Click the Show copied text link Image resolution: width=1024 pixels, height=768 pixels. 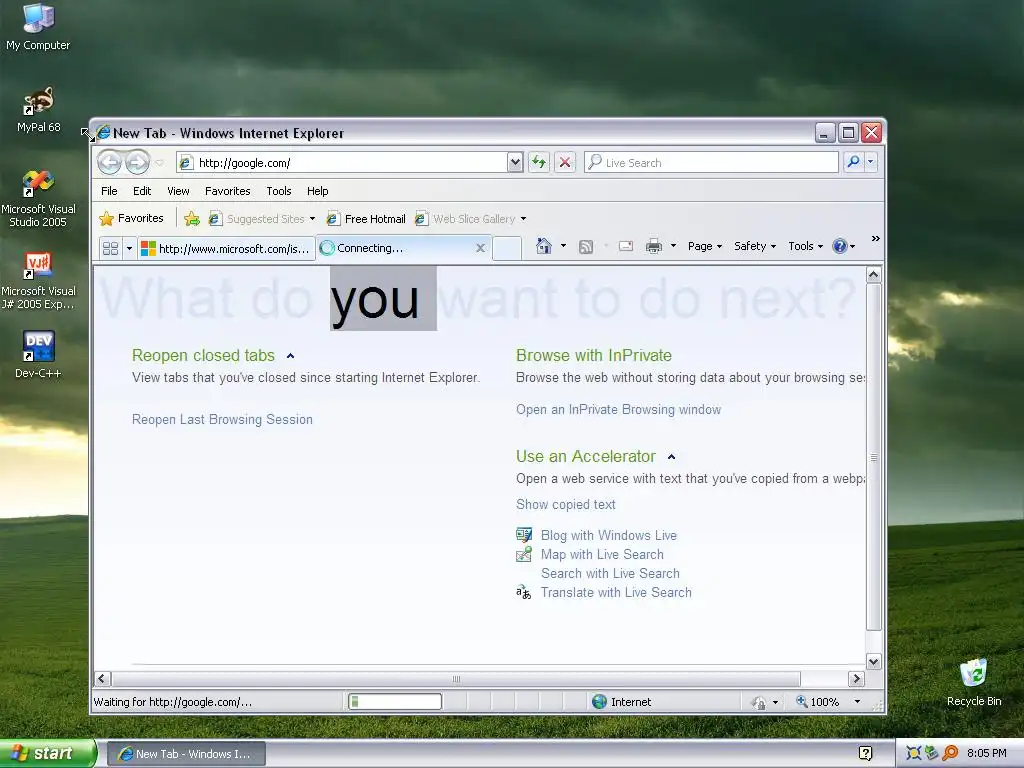click(566, 504)
